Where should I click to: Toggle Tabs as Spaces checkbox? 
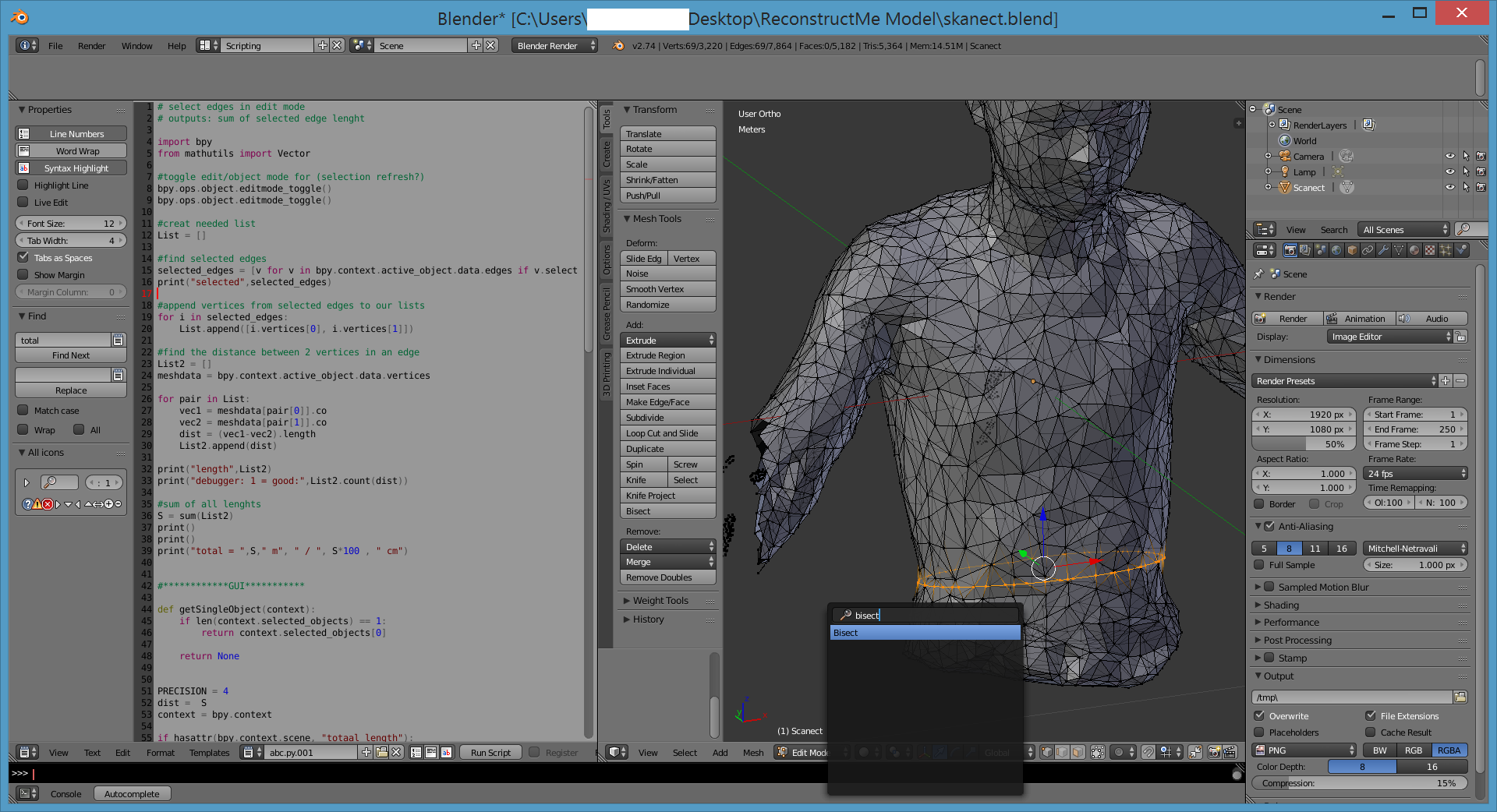(x=23, y=257)
